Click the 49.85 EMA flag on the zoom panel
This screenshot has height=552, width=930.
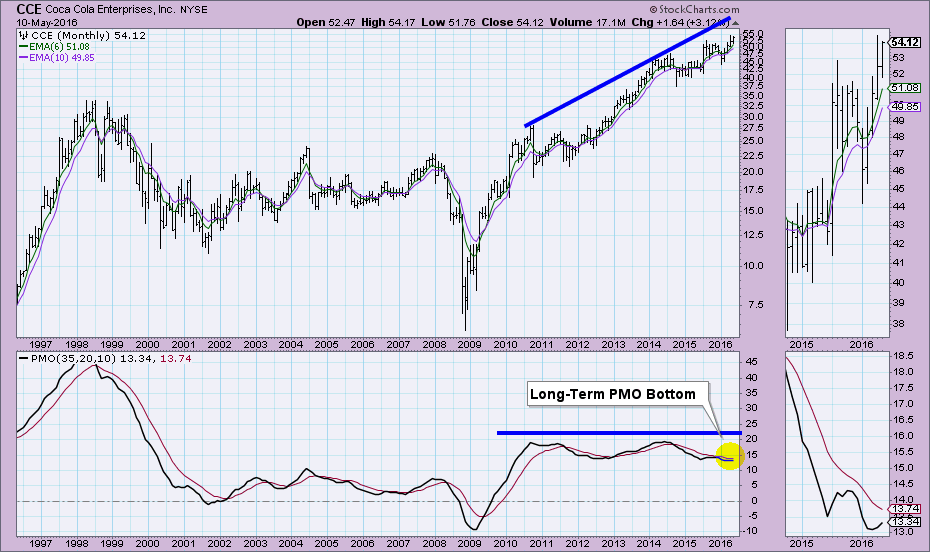[905, 107]
